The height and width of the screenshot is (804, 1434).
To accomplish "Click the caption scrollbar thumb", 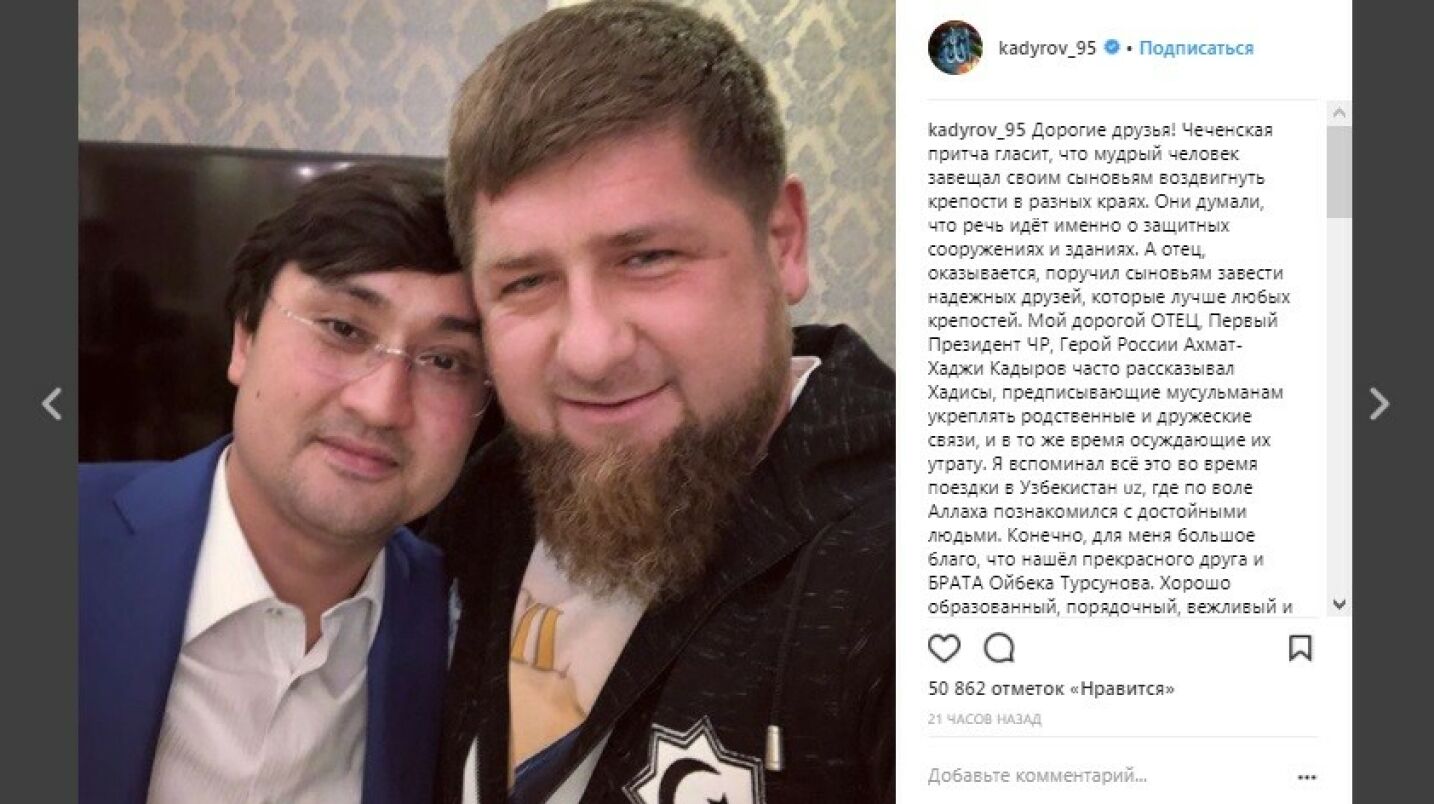I will click(x=1339, y=170).
